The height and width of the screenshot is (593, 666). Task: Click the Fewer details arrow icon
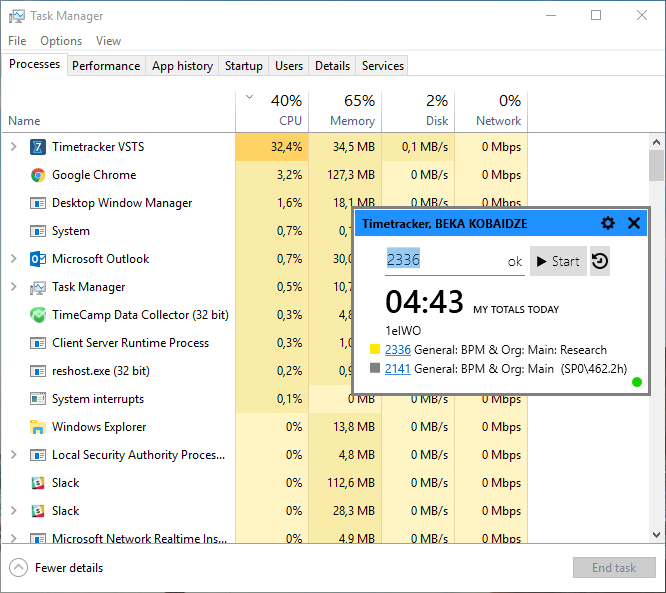tap(18, 568)
